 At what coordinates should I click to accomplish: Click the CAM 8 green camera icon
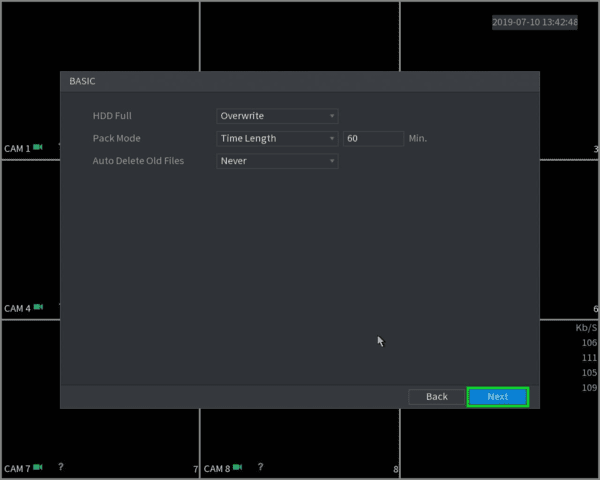[x=238, y=467]
